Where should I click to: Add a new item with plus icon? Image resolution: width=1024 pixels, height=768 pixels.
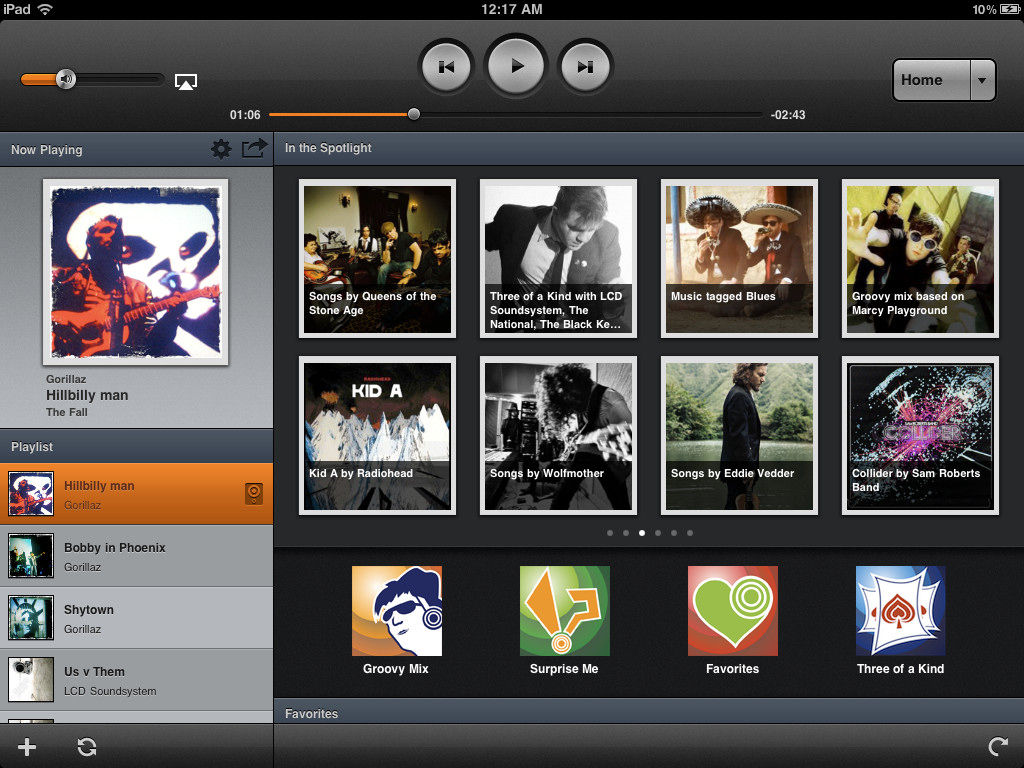tap(27, 746)
